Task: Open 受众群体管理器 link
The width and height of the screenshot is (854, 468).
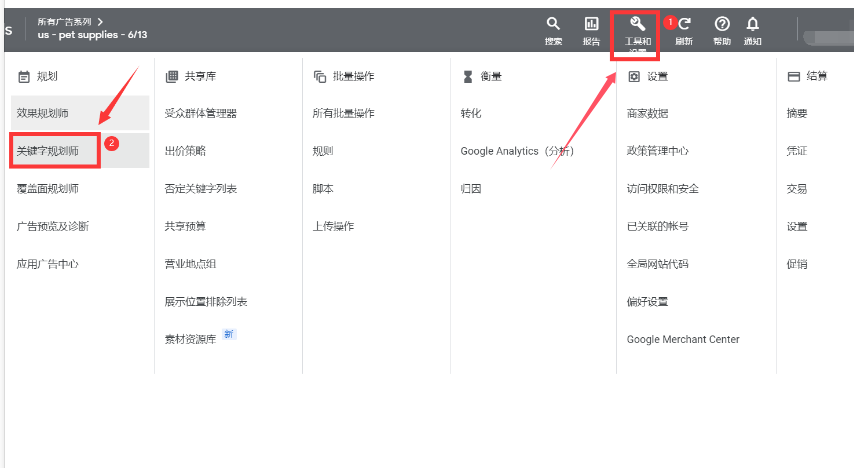Action: 200,113
